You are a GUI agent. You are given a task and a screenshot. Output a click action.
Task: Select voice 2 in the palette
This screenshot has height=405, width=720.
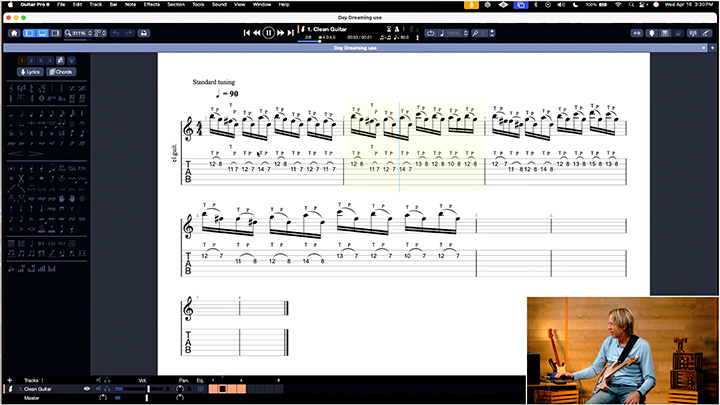[x=31, y=61]
